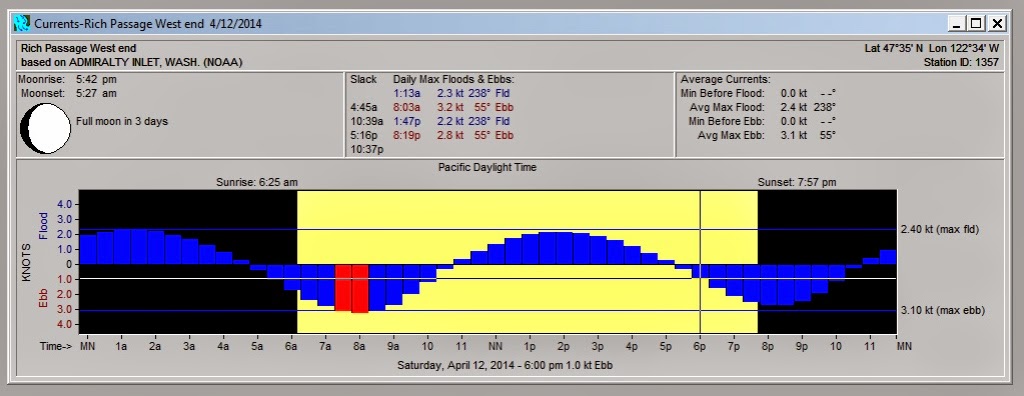Screen dimensions: 1024x396
Task: Click 'Average Currents:' heading
Action: [726, 79]
